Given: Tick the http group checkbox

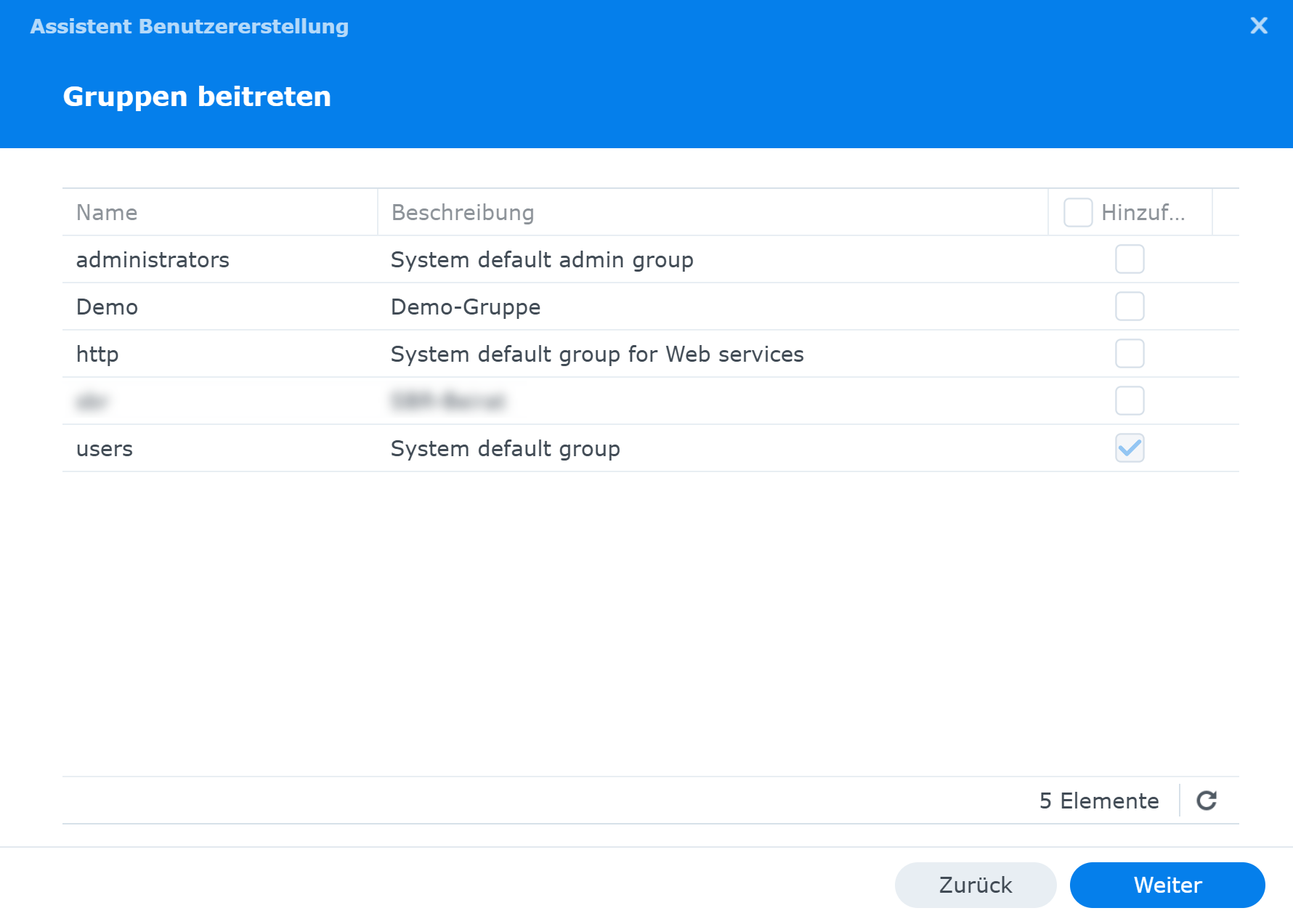Looking at the screenshot, I should point(1130,354).
